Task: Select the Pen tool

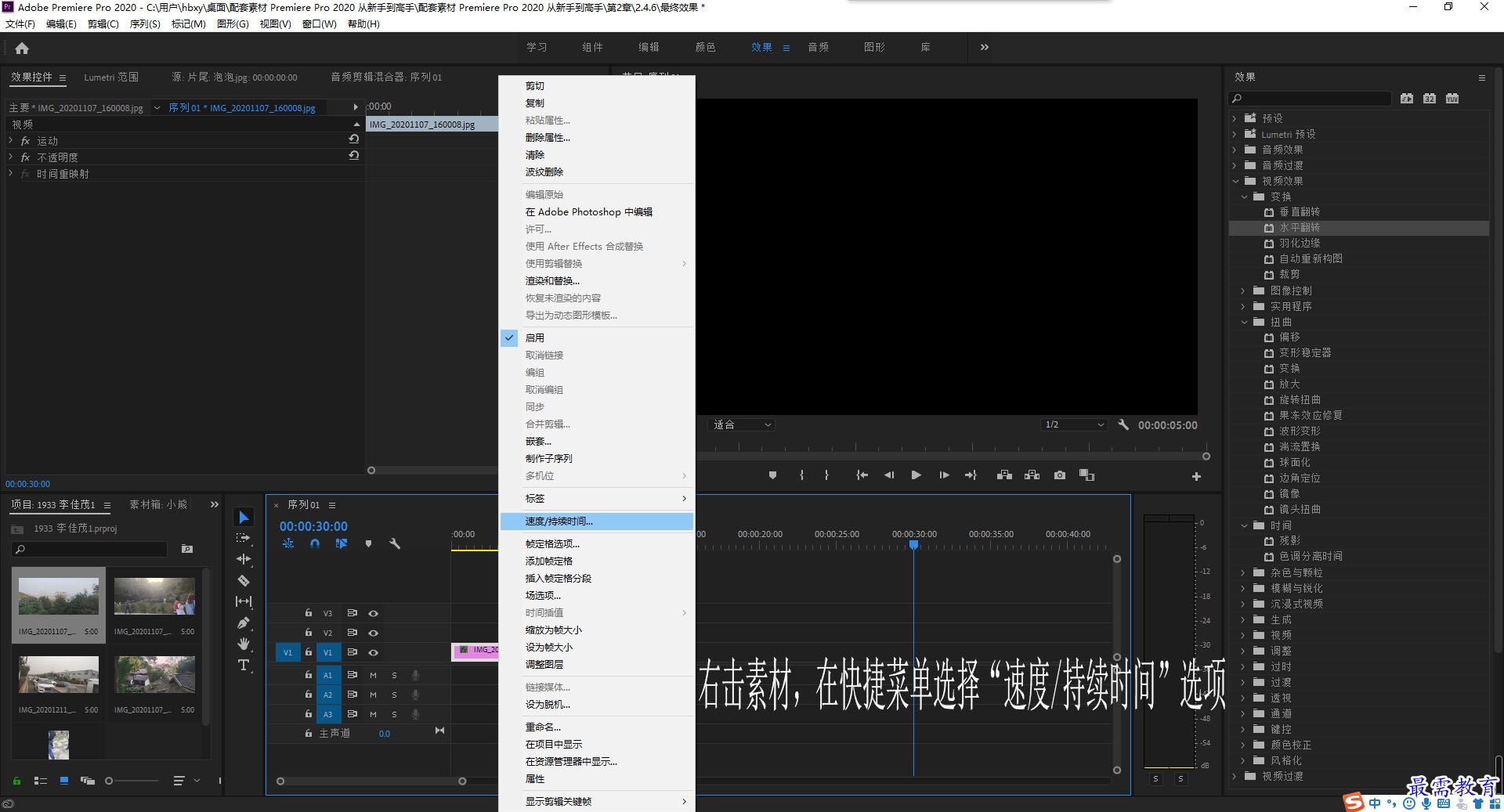Action: tap(244, 623)
